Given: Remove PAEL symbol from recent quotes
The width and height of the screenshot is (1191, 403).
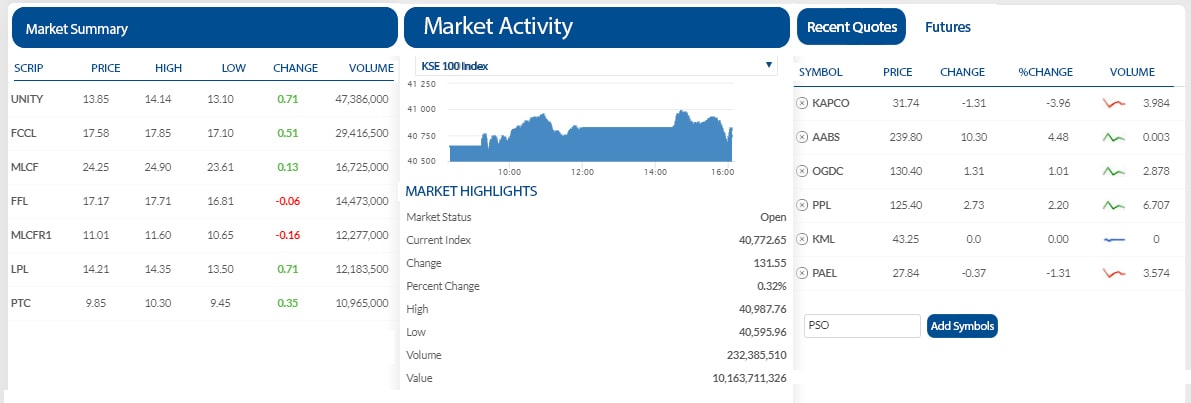Looking at the screenshot, I should [x=801, y=273].
